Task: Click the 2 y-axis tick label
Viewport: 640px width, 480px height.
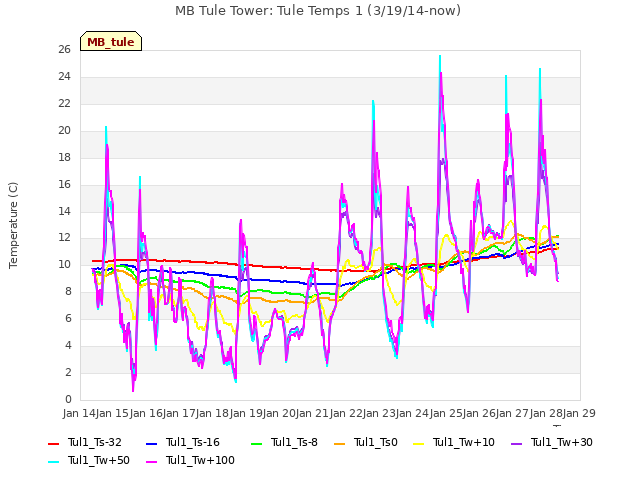Action: point(68,372)
